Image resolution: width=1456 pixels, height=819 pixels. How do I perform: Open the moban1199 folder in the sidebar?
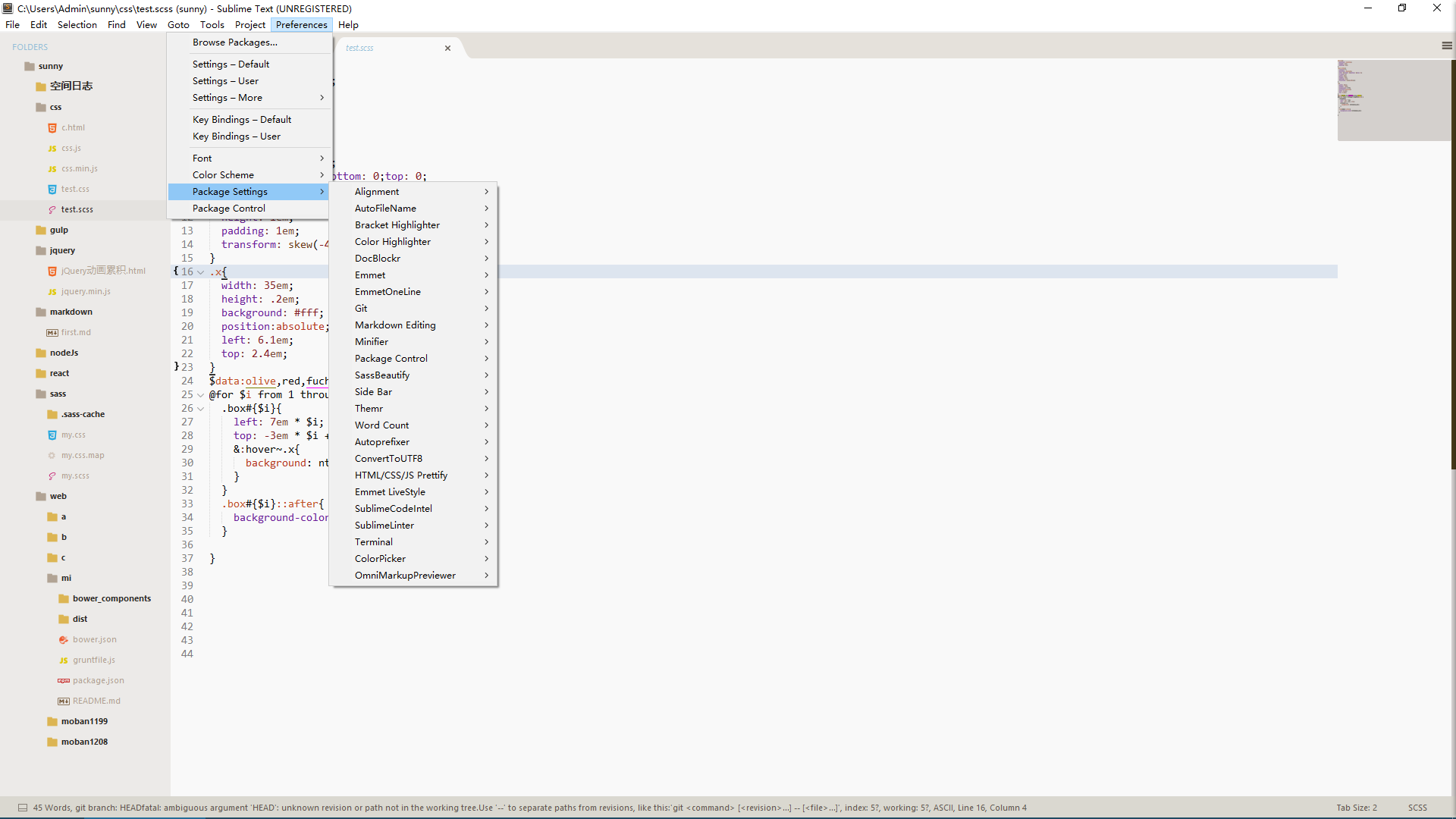coord(84,721)
